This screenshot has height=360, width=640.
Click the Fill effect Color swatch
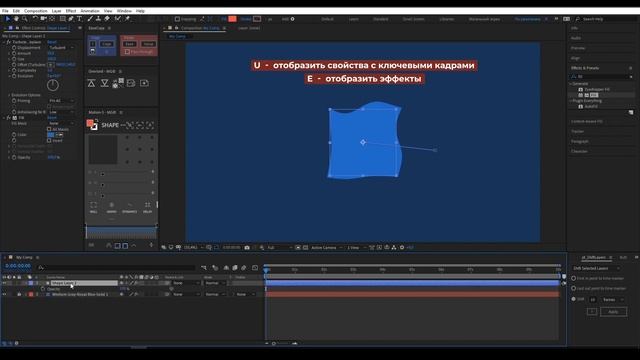coord(51,135)
